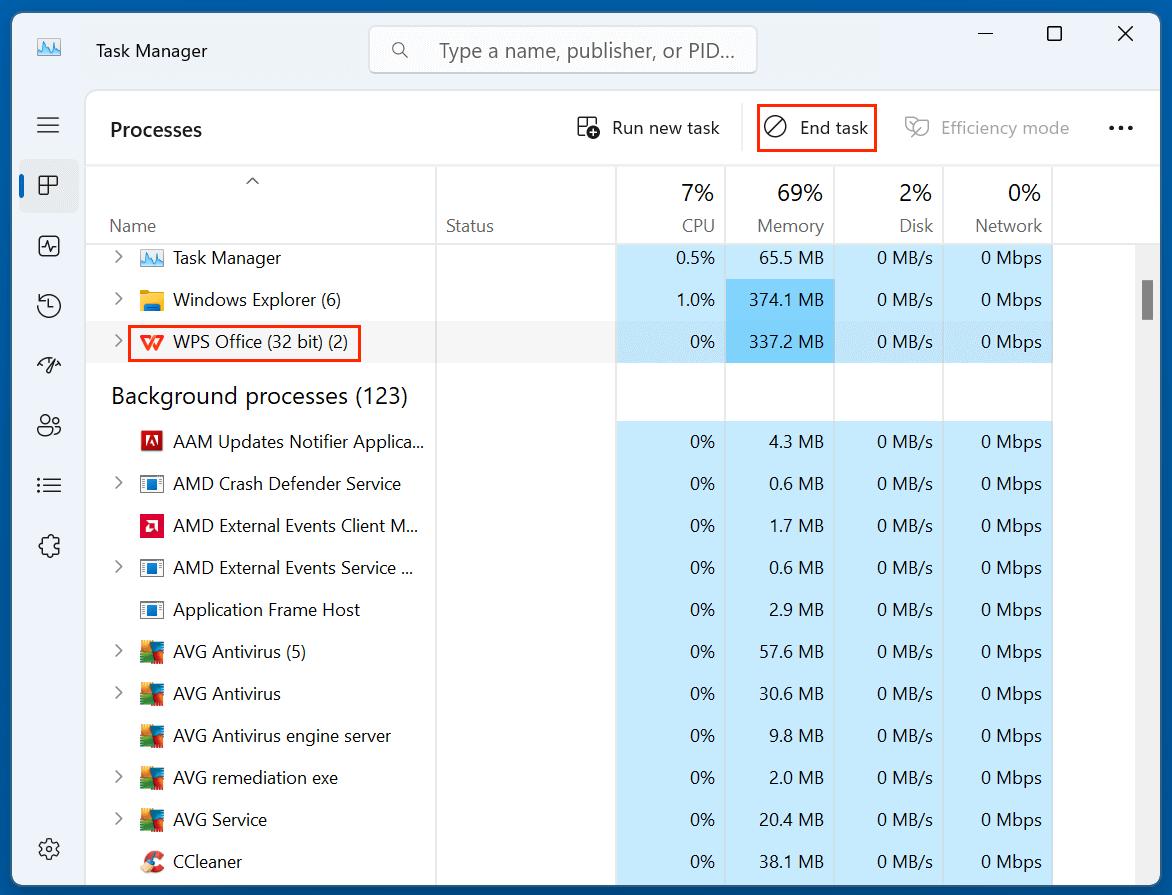Expand the AVG Antivirus process group

[x=118, y=651]
